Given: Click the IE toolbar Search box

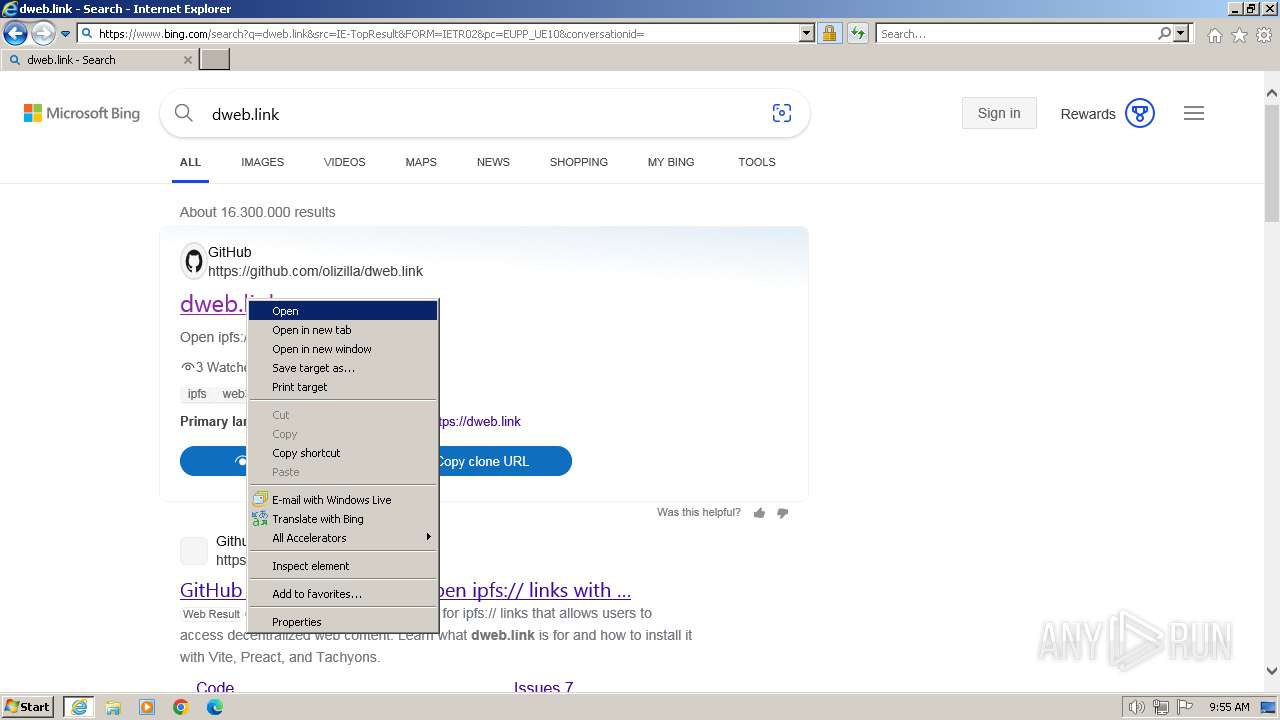Looking at the screenshot, I should pyautogui.click(x=1016, y=33).
